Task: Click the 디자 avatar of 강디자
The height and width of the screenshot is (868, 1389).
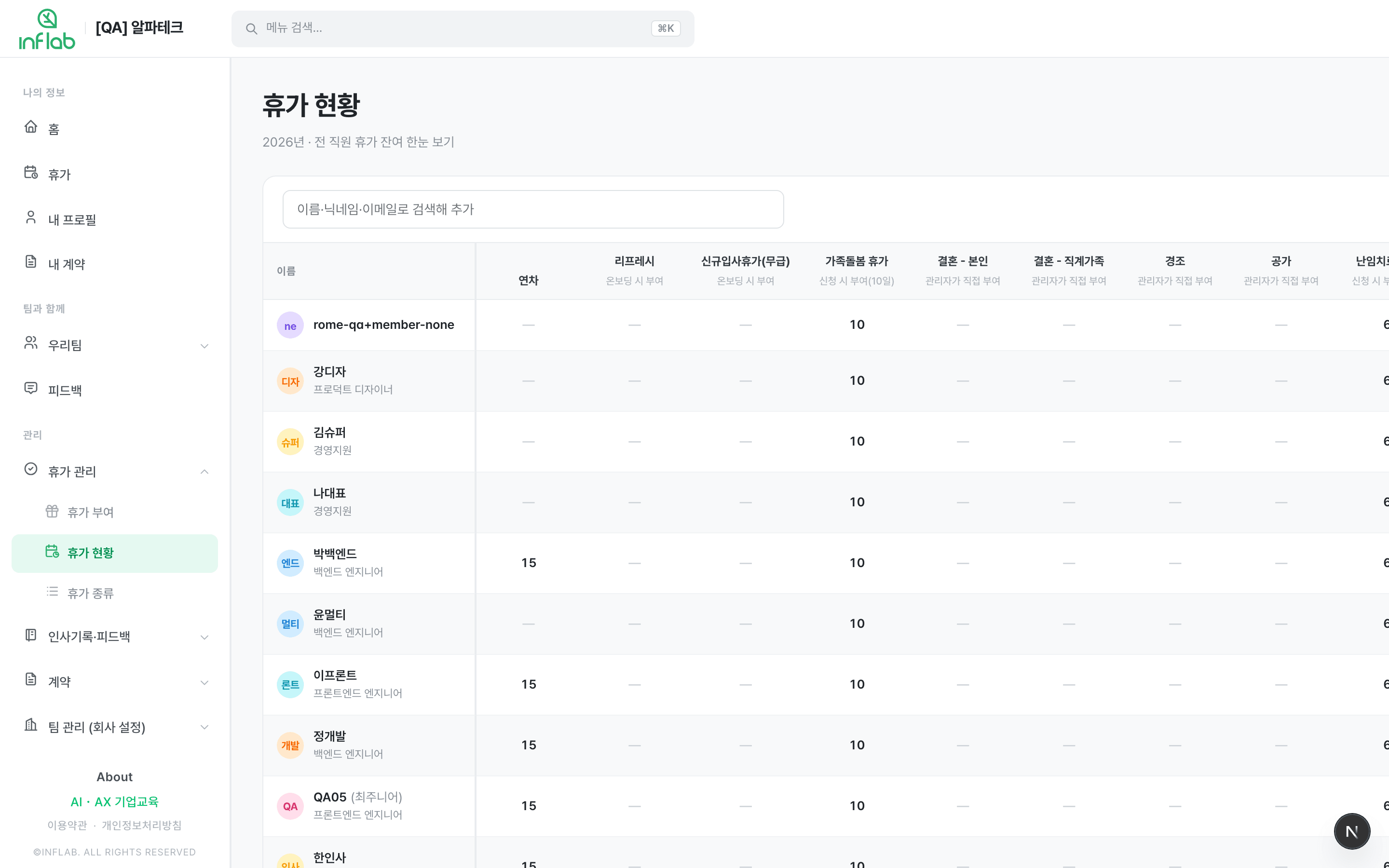Action: pyautogui.click(x=290, y=381)
